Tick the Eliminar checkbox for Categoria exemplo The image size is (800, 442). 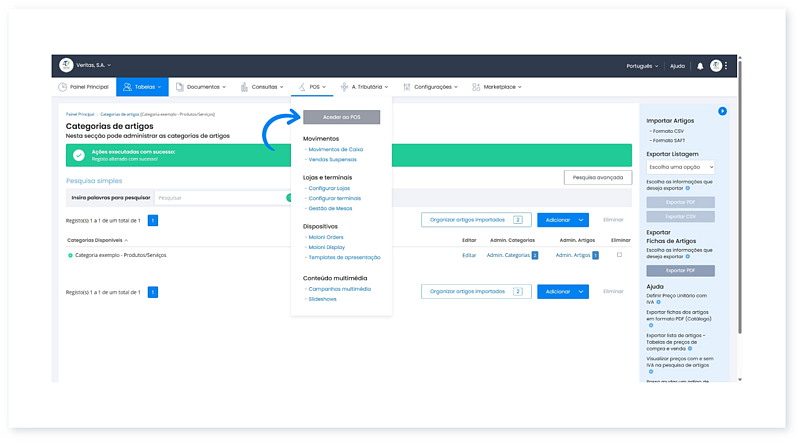pyautogui.click(x=619, y=255)
